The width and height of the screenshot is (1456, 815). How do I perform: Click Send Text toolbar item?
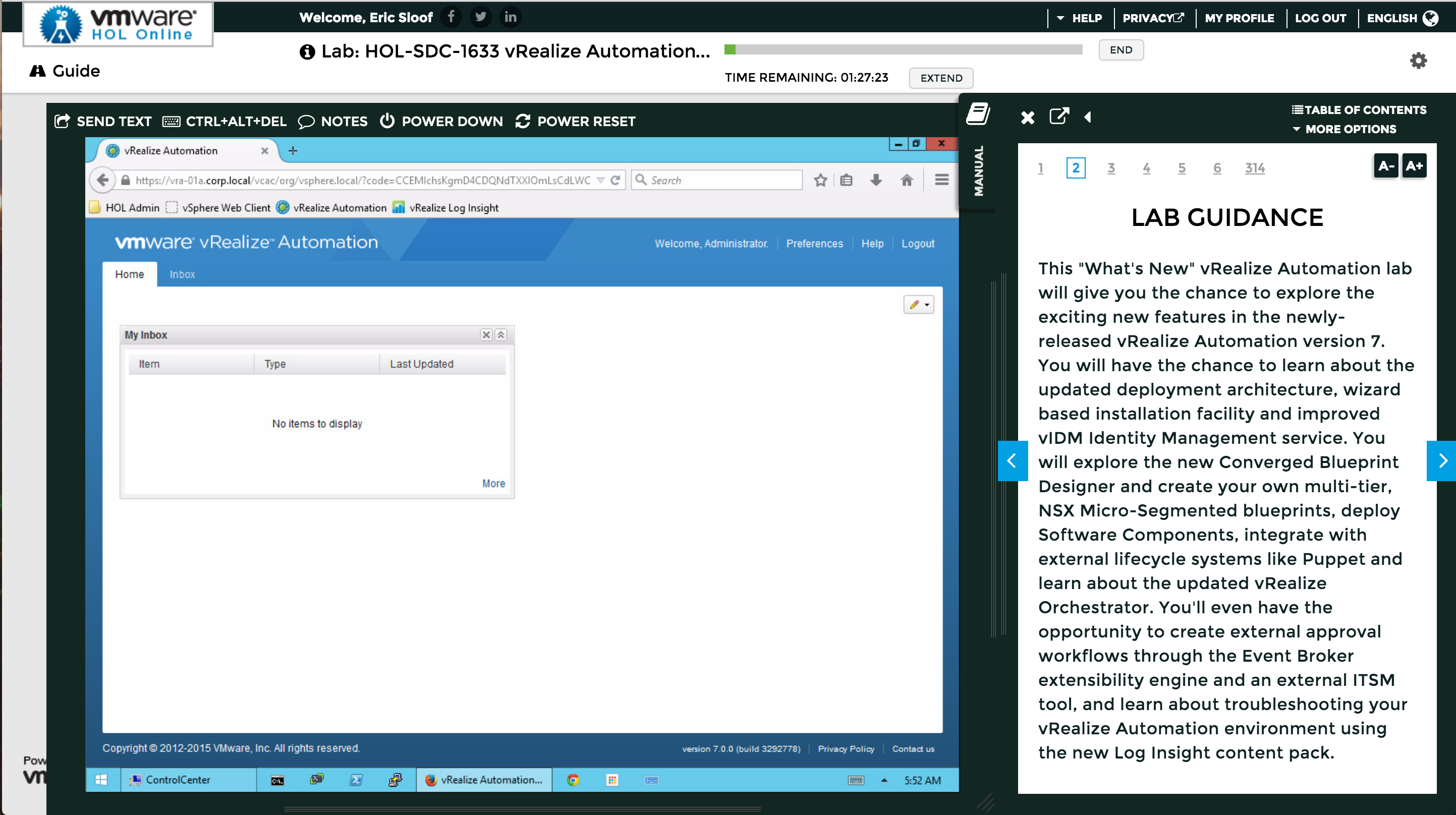[103, 121]
